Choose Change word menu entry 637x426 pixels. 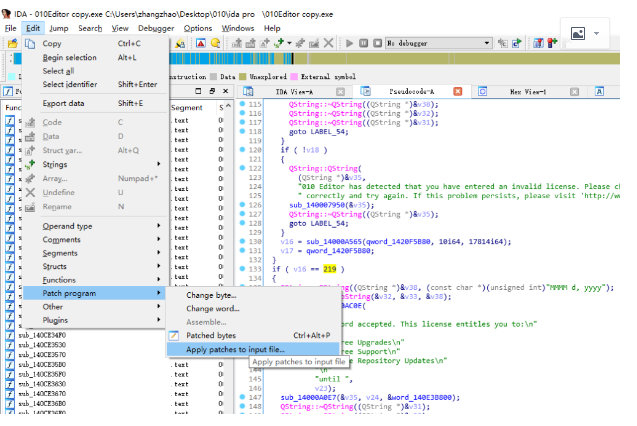tap(253, 309)
